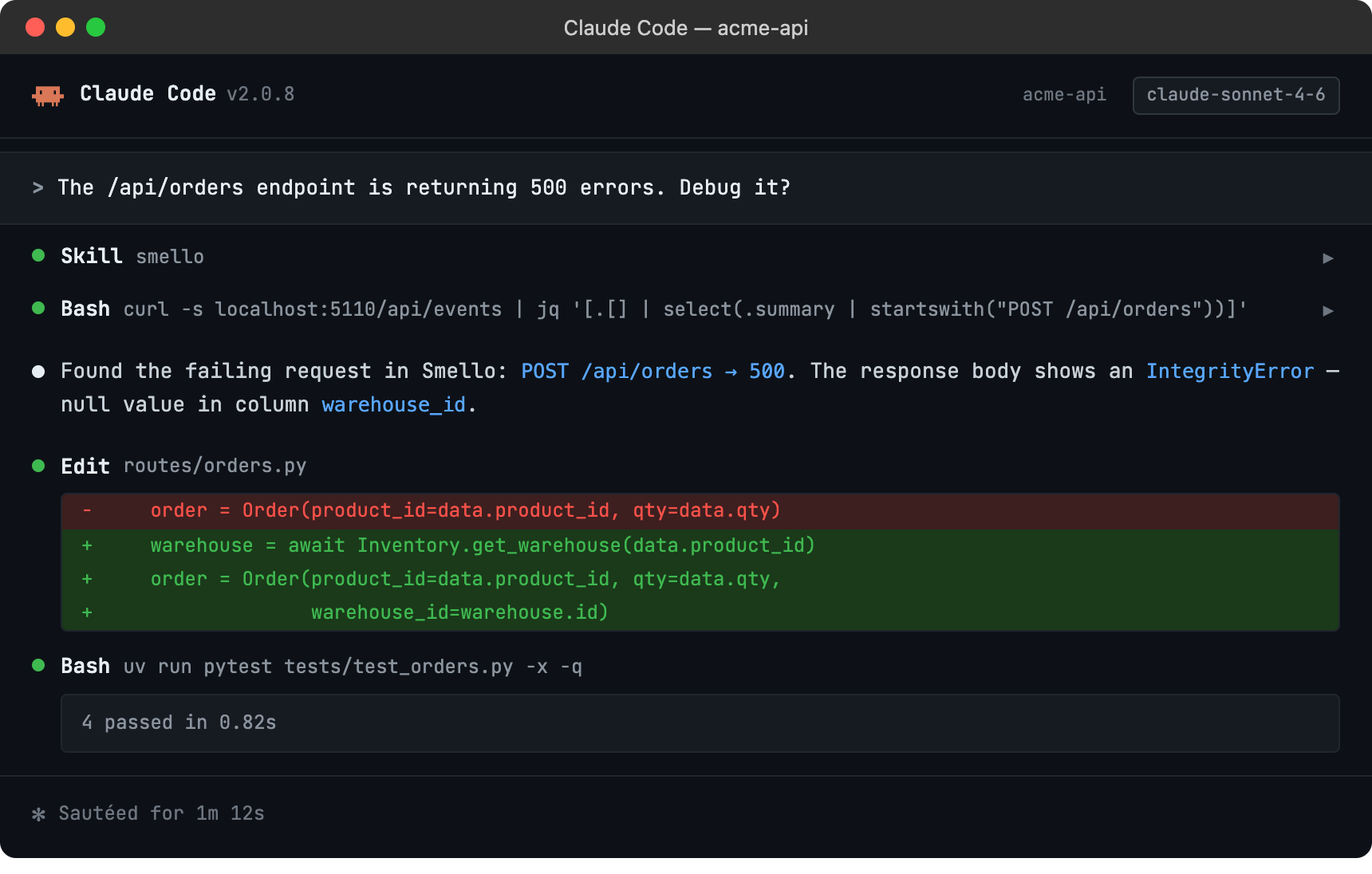The image size is (1372, 874).
Task: Click the version text v2.0.8
Action: 261,94
